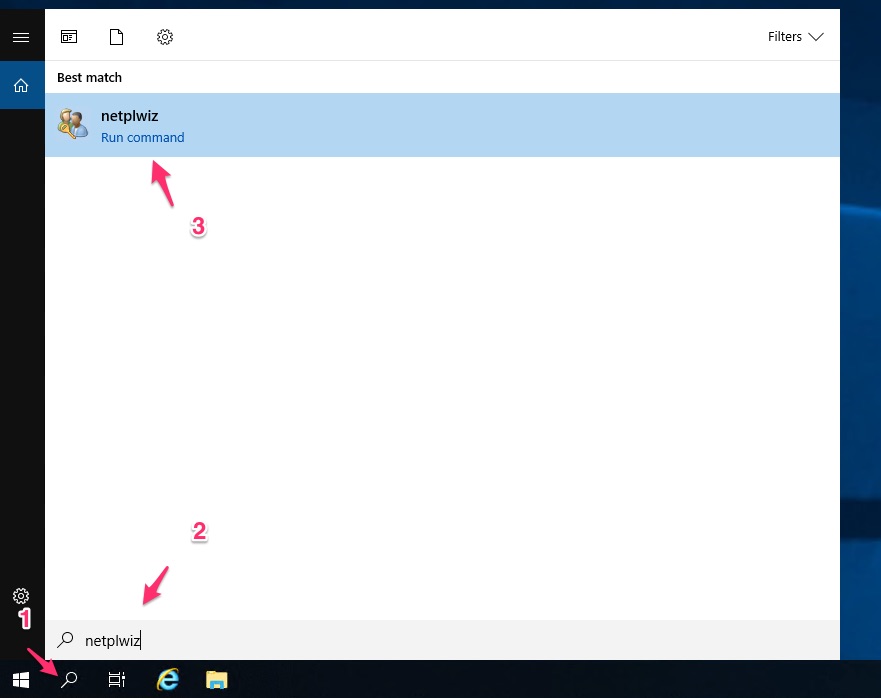Open the Windows Start button

[x=21, y=680]
